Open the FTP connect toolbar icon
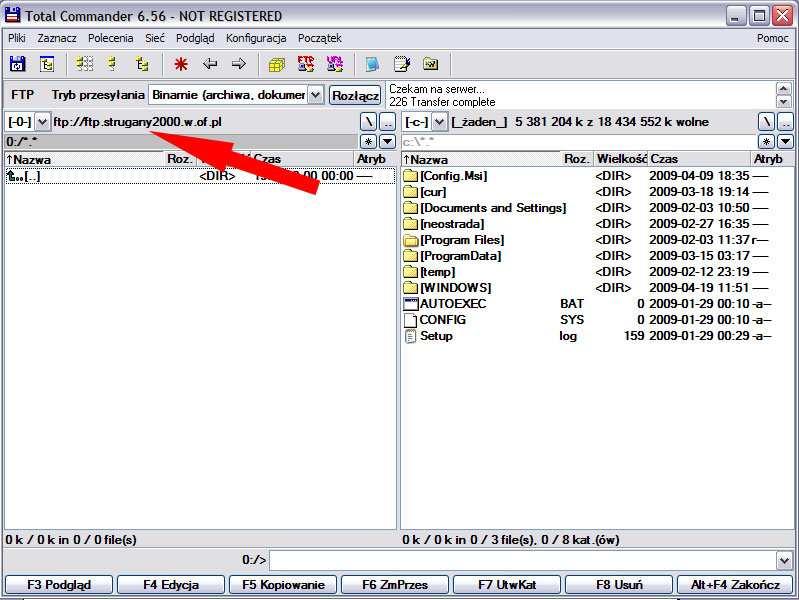This screenshot has height=600, width=799. pos(306,64)
